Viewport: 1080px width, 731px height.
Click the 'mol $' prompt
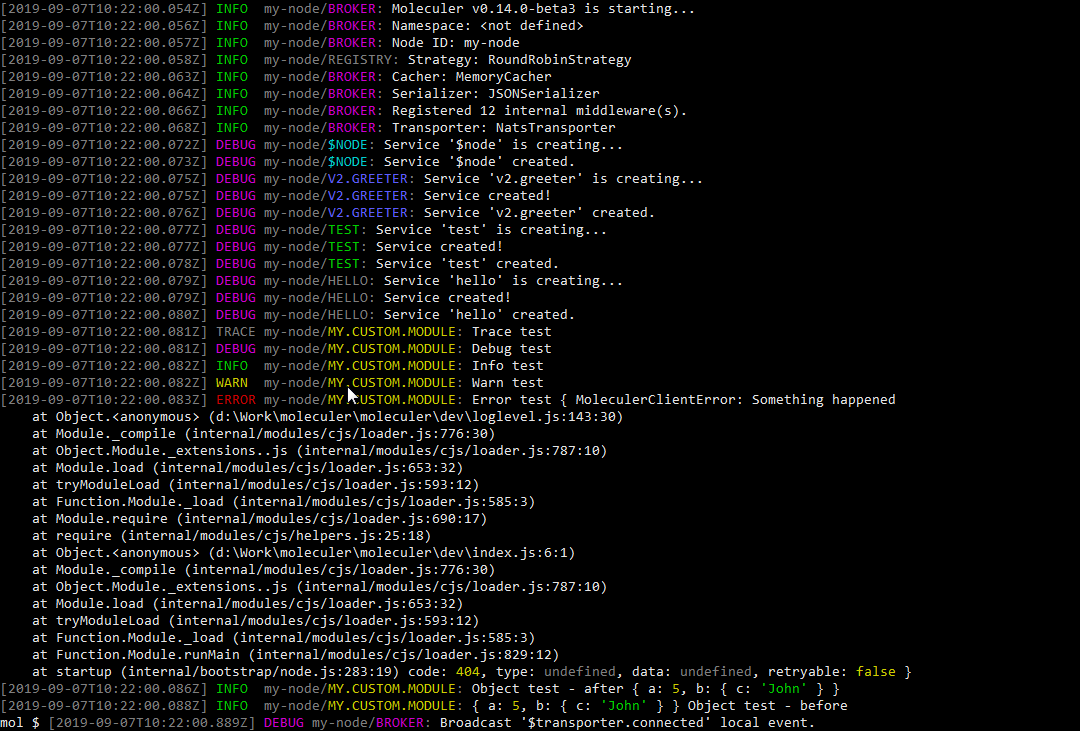[20, 723]
